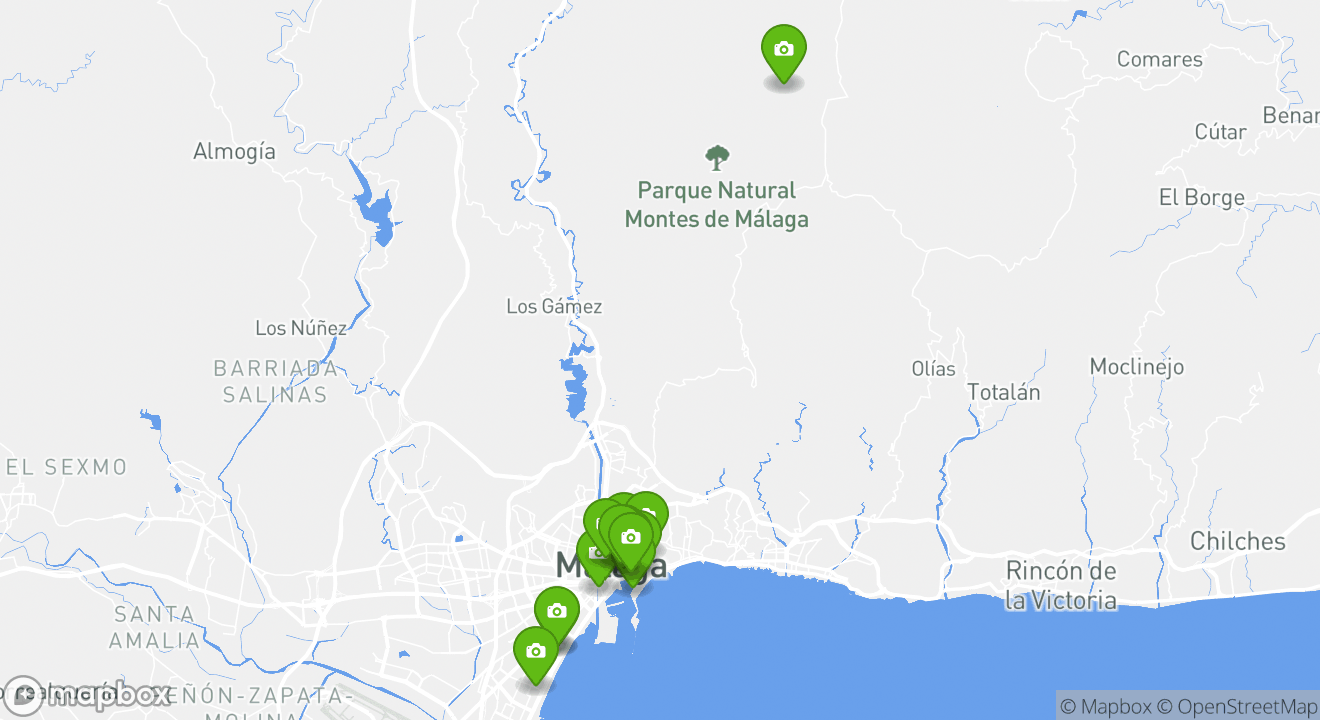This screenshot has height=720, width=1320.
Task: Click the Los Gámez label
Action: point(554,307)
